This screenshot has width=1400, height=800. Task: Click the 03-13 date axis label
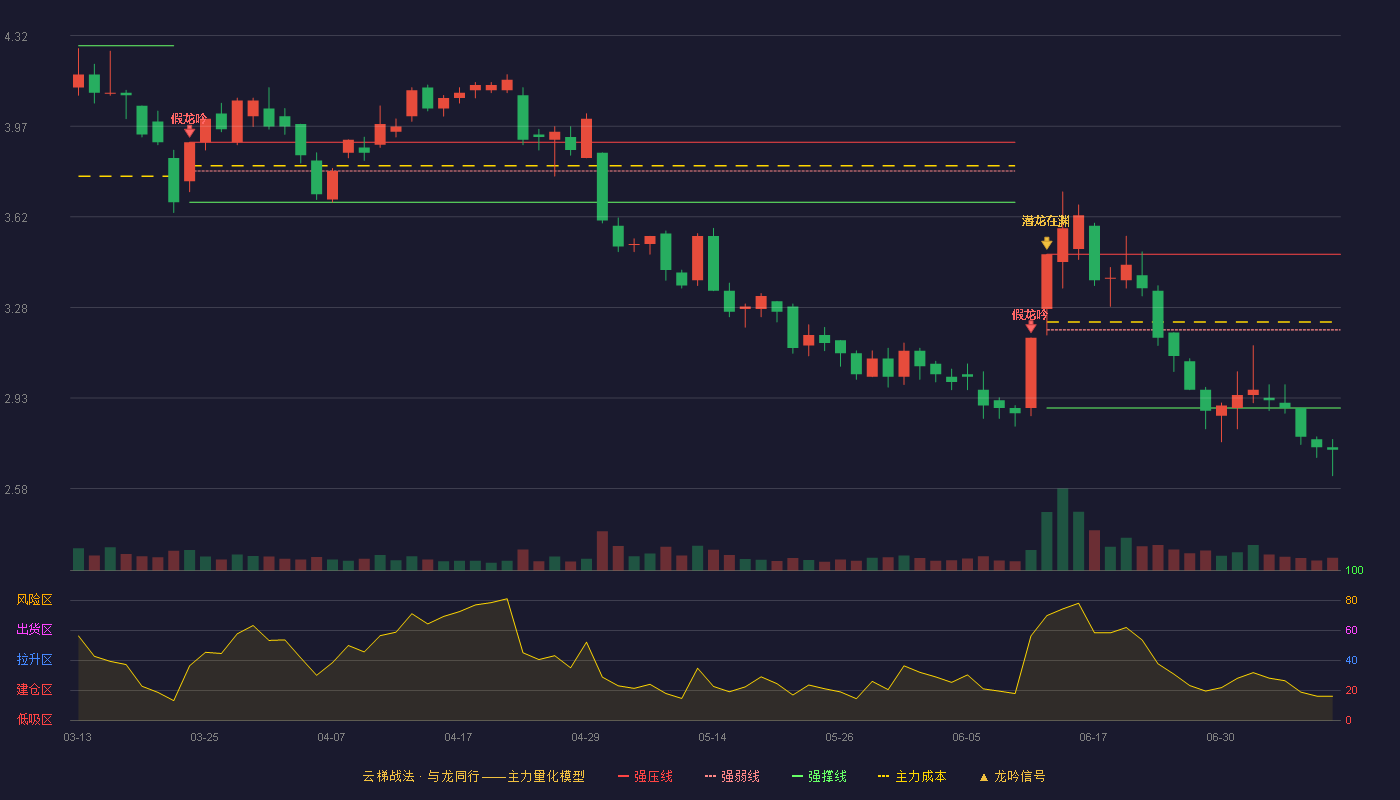[77, 737]
